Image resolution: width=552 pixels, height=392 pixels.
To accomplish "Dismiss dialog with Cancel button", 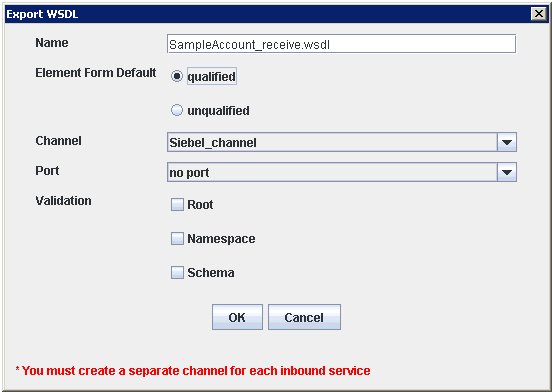I will 304,317.
